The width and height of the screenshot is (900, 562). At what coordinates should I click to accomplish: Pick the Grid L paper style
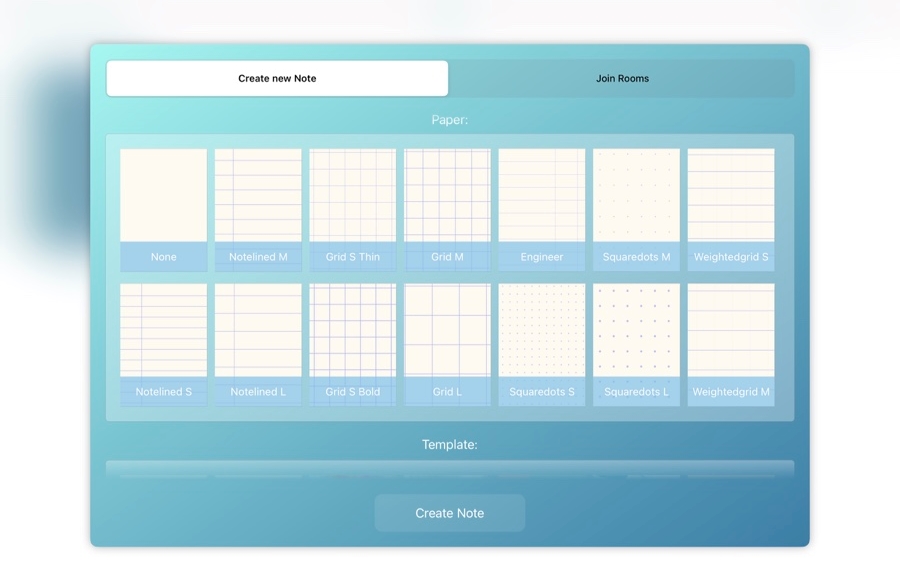pyautogui.click(x=447, y=344)
